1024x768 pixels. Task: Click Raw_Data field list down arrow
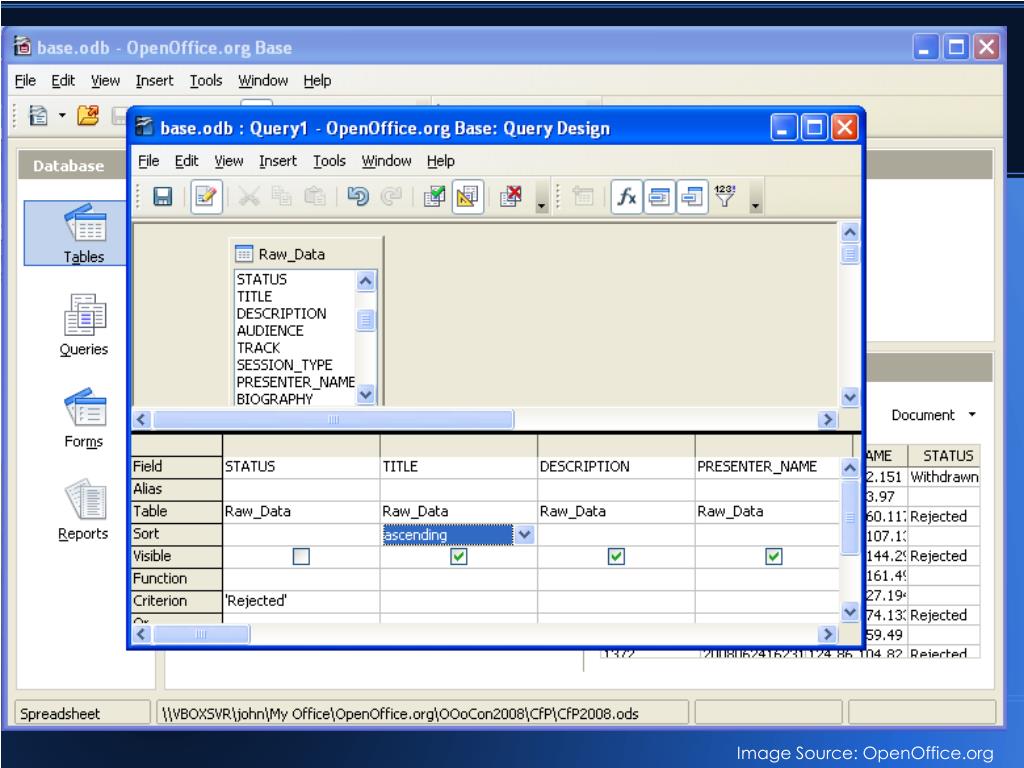click(366, 394)
